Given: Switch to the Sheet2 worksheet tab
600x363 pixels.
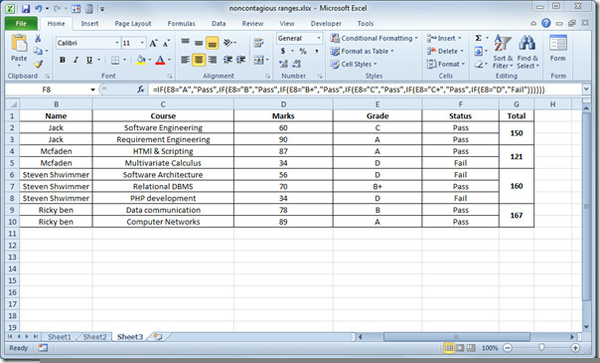Looking at the screenshot, I should click(95, 337).
